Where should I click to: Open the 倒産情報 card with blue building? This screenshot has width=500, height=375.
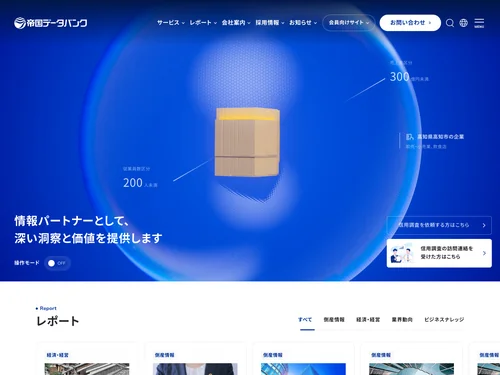(x=303, y=360)
